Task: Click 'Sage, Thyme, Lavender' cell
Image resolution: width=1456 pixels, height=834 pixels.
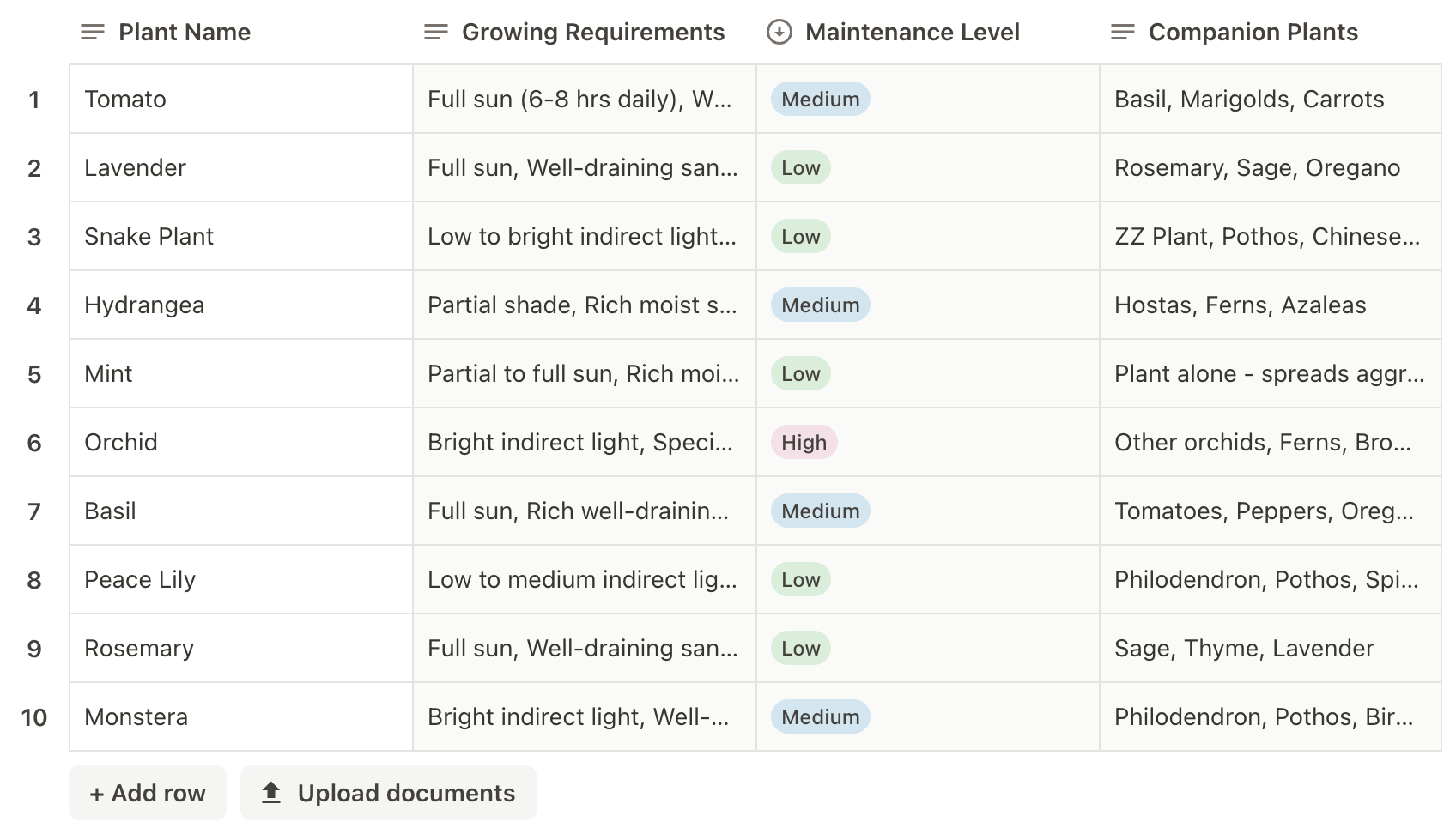Action: [x=1271, y=648]
